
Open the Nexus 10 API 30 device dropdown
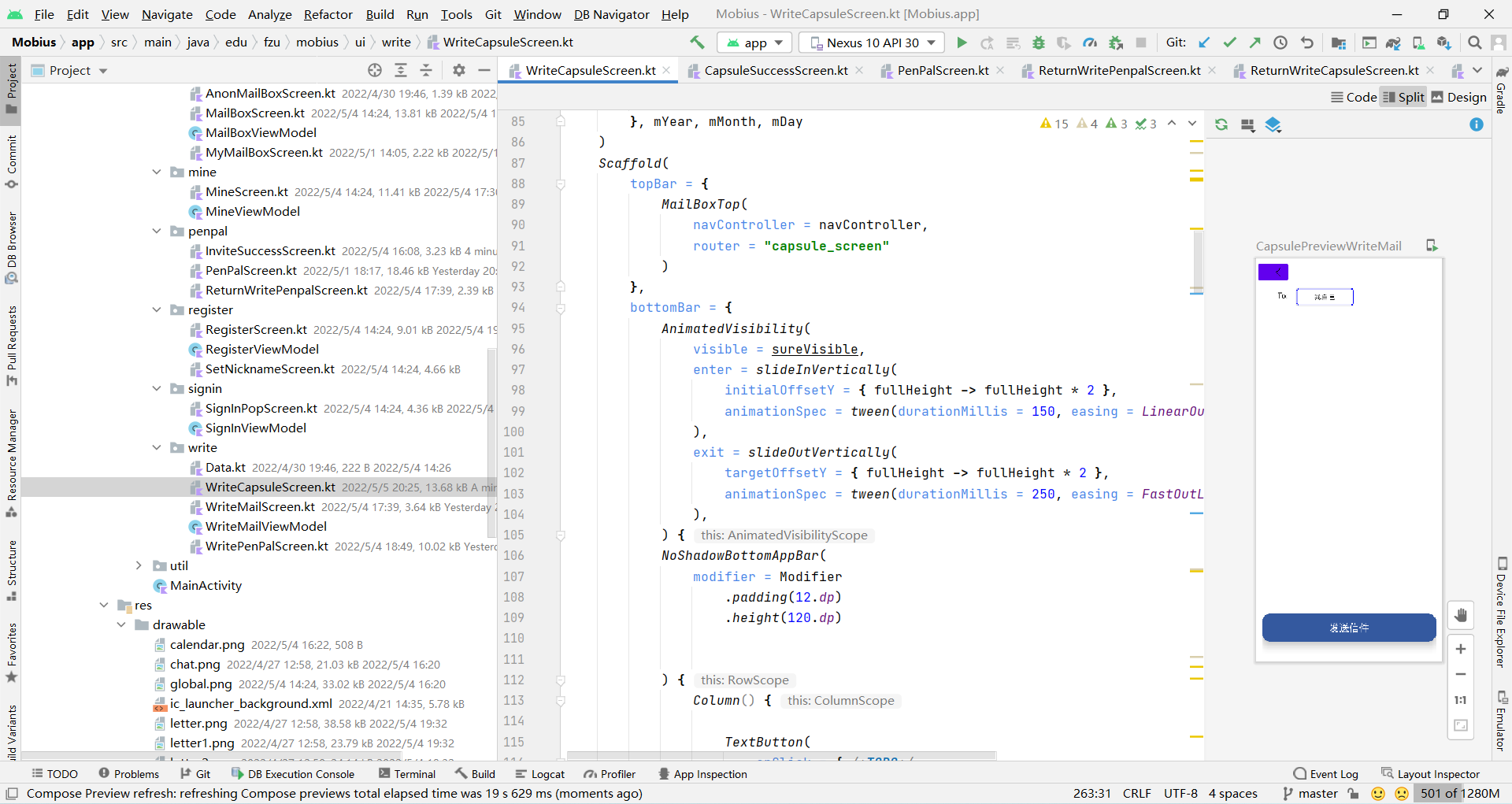(872, 43)
